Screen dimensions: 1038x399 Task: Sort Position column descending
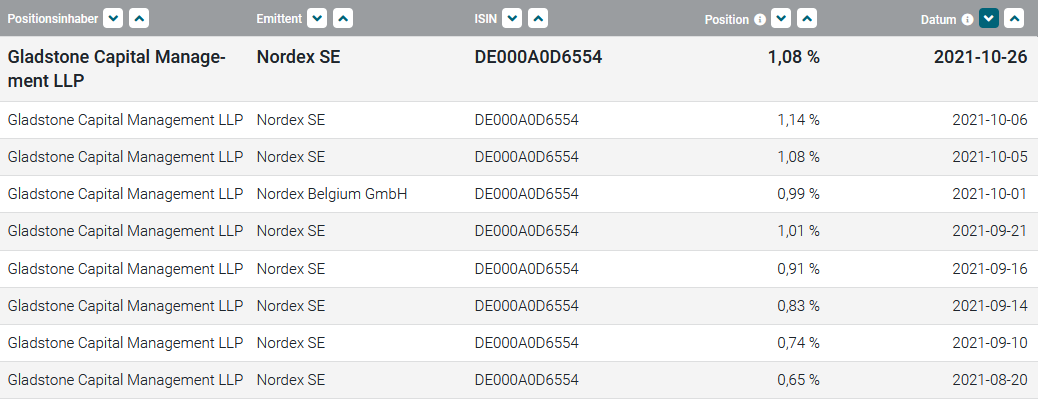[782, 19]
